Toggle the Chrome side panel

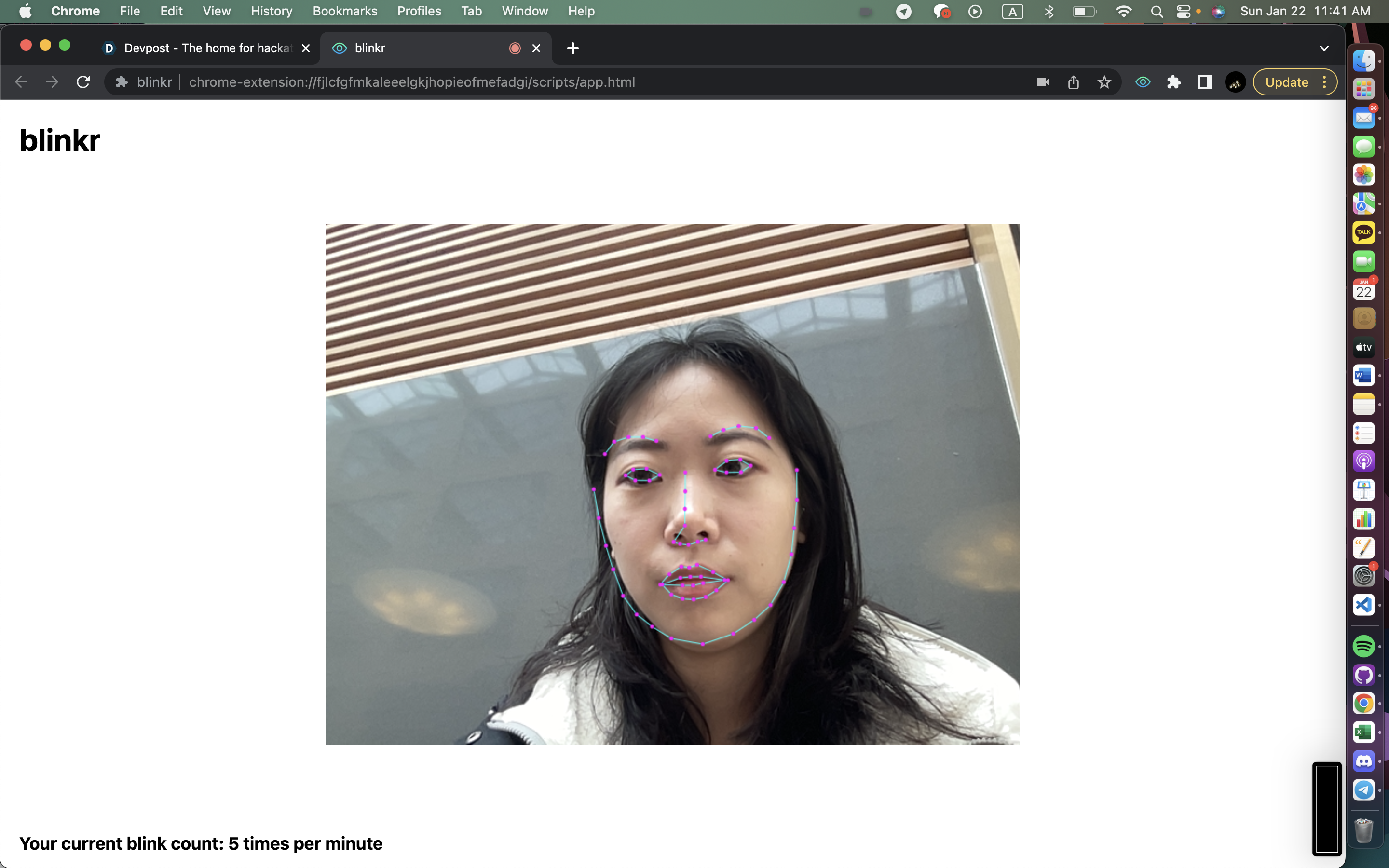pyautogui.click(x=1204, y=82)
